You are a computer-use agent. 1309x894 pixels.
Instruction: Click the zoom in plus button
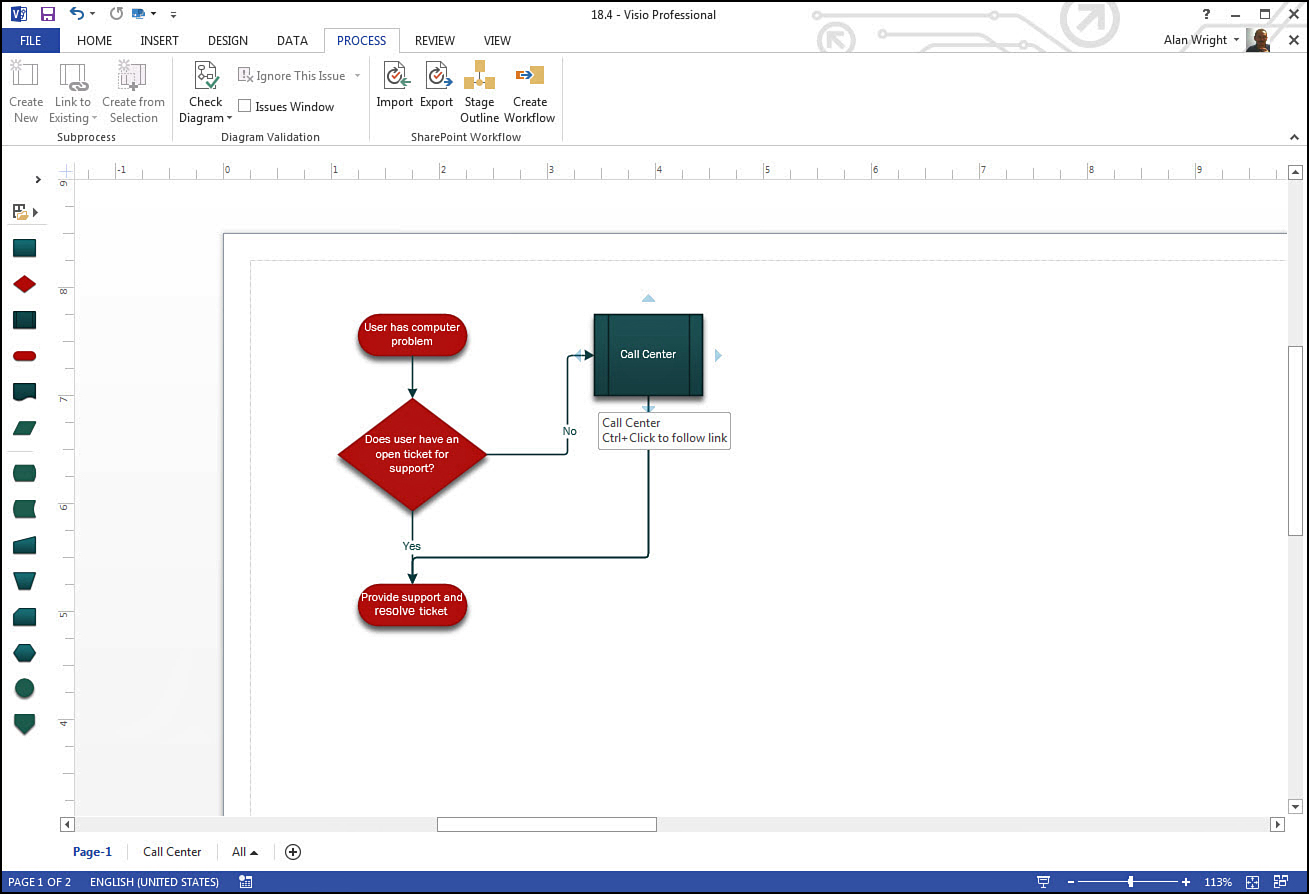point(1186,882)
